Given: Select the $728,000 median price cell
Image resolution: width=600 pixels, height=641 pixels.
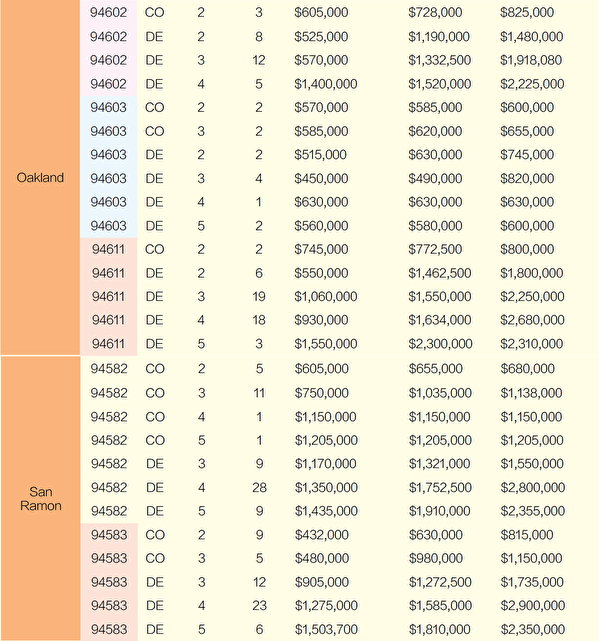Looking at the screenshot, I should coord(435,12).
